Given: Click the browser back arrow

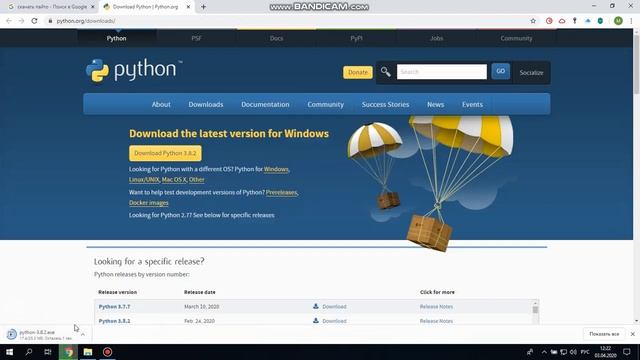Looking at the screenshot, I should [9, 21].
